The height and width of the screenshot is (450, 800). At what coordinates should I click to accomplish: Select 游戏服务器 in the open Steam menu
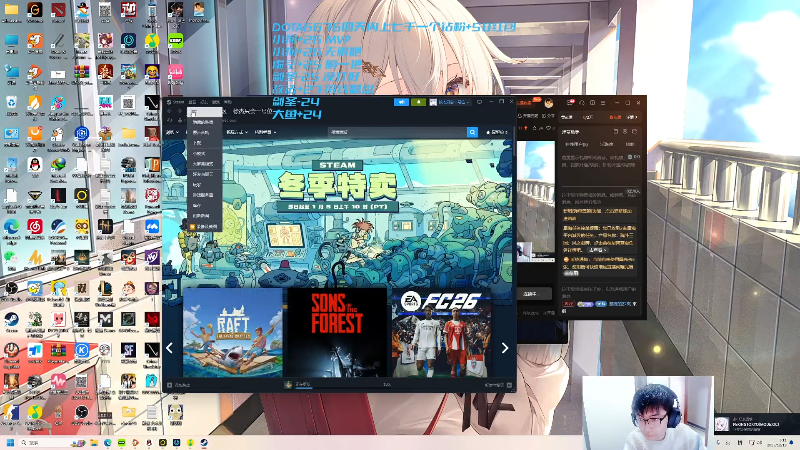(203, 195)
